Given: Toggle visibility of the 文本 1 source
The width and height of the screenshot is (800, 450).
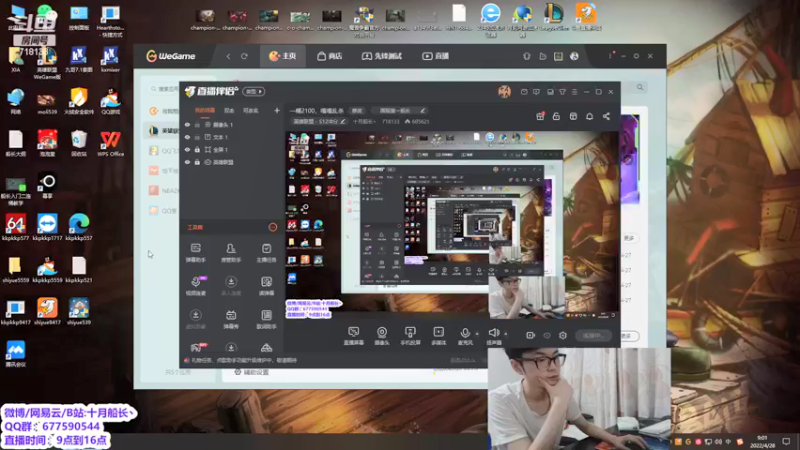Looking at the screenshot, I should click(x=187, y=137).
